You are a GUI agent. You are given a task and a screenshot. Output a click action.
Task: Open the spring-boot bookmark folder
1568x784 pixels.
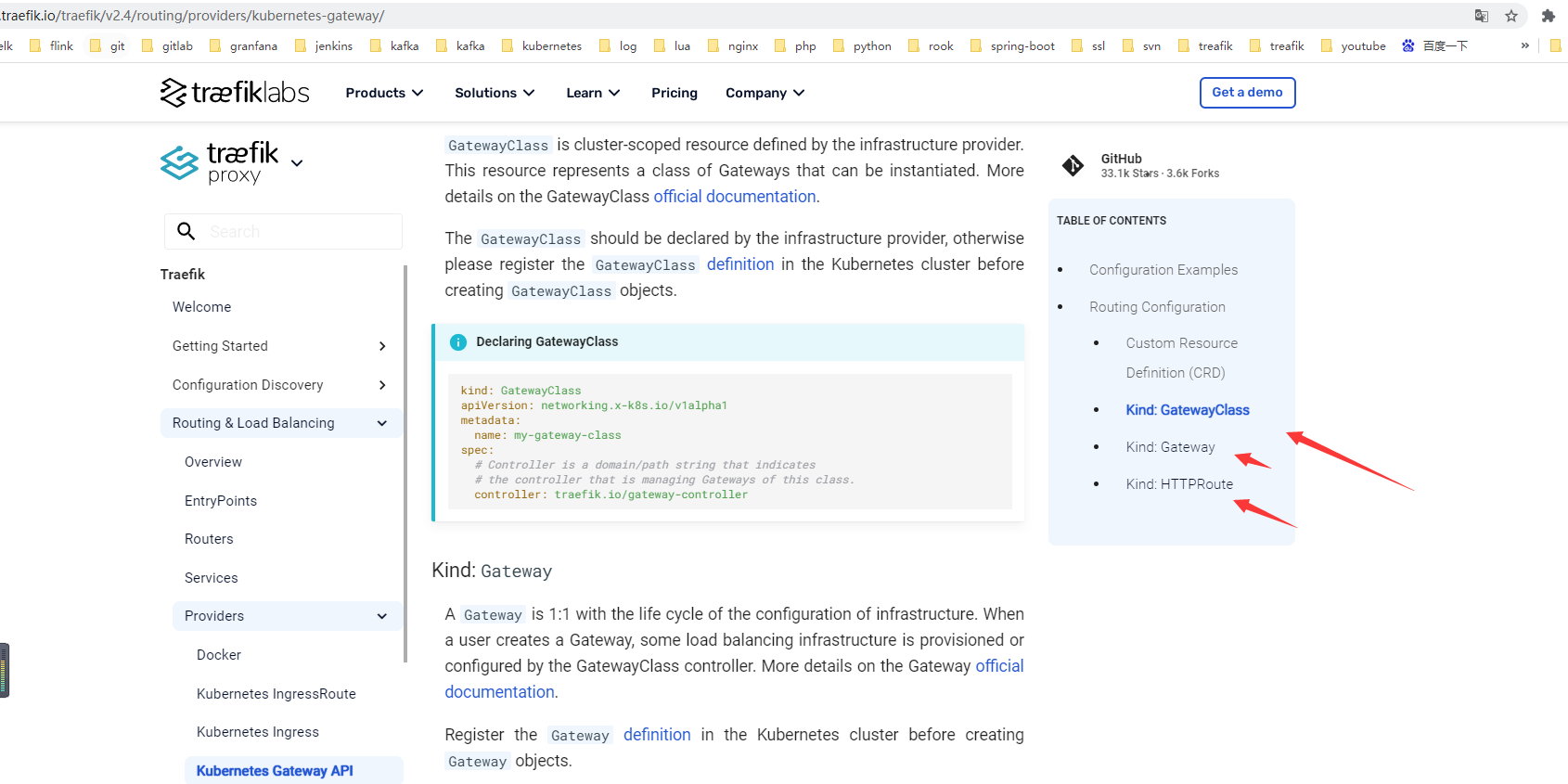1012,45
